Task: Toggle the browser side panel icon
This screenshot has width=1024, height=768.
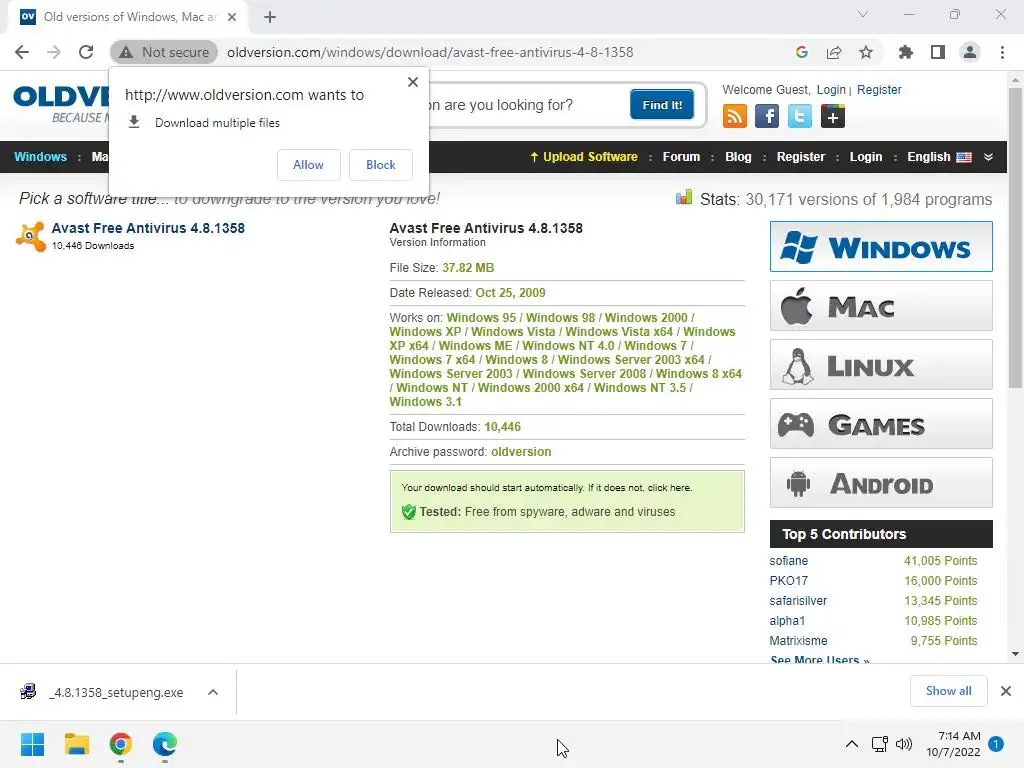Action: 938,52
